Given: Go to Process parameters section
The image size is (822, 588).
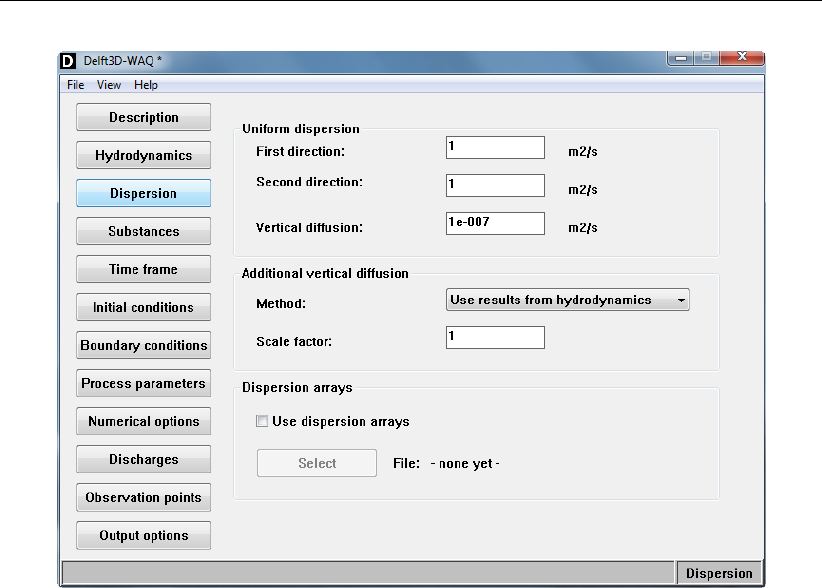Looking at the screenshot, I should coord(144,383).
